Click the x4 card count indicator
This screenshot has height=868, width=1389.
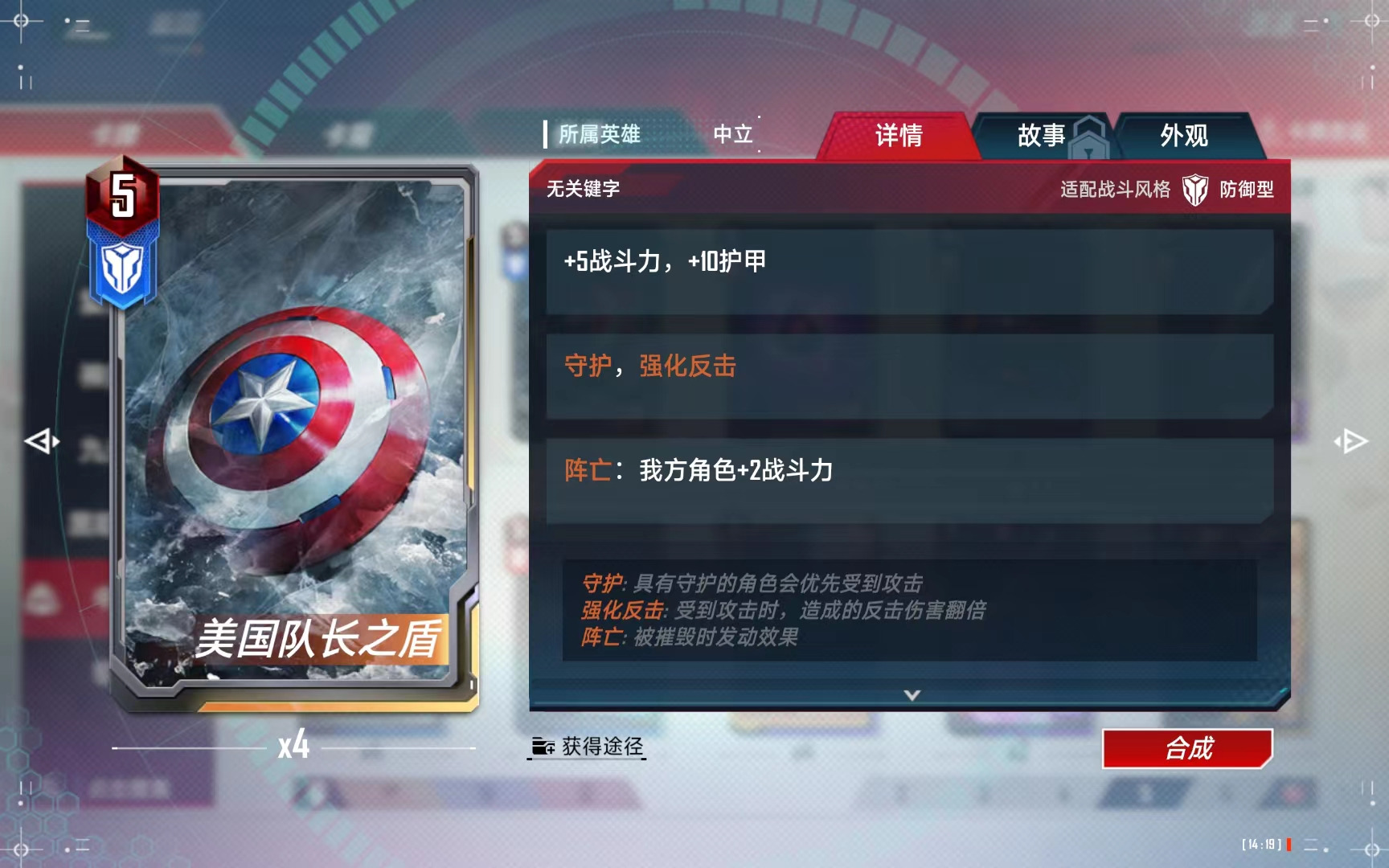tap(293, 746)
